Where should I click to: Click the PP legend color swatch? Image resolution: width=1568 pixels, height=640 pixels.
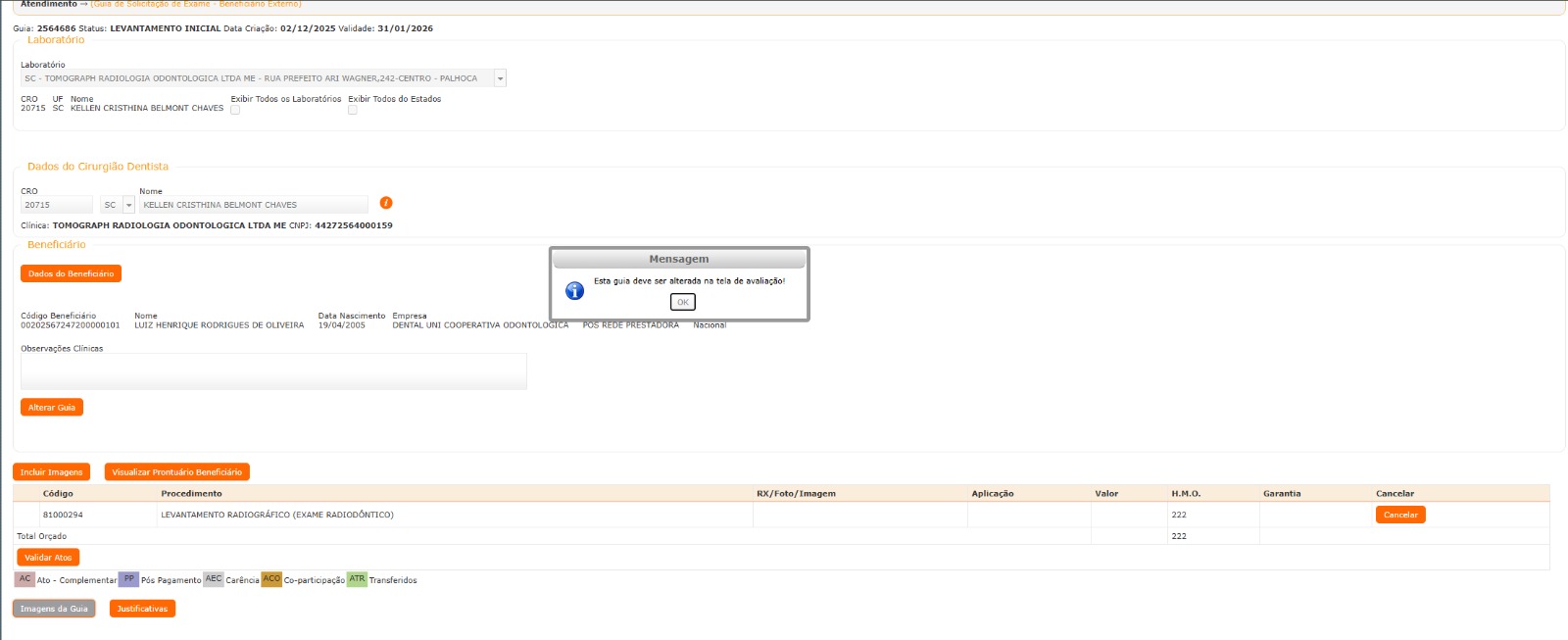tap(128, 579)
